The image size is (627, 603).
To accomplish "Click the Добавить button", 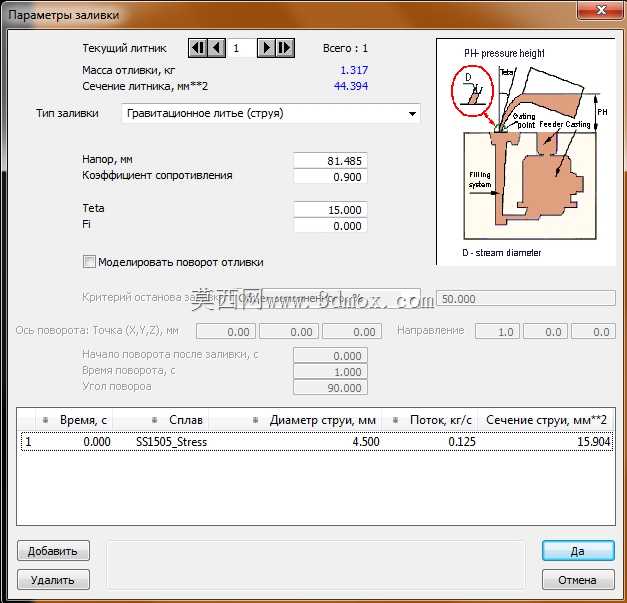I will (x=53, y=551).
